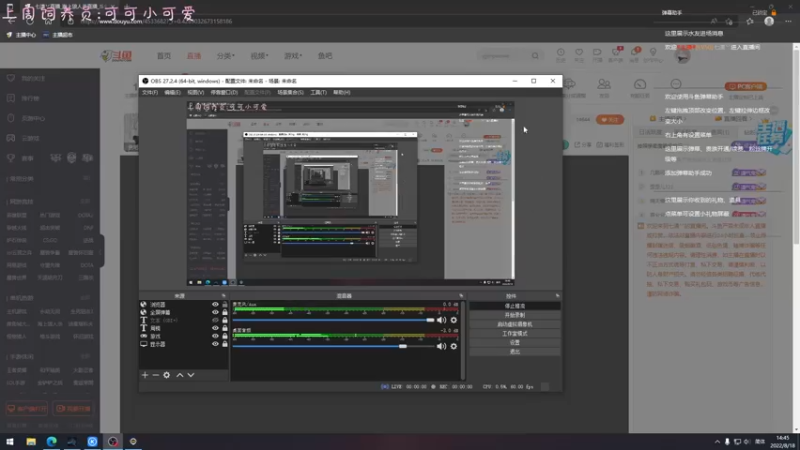This screenshot has width=800, height=450.
Task: Move the selected source down
Action: point(191,375)
